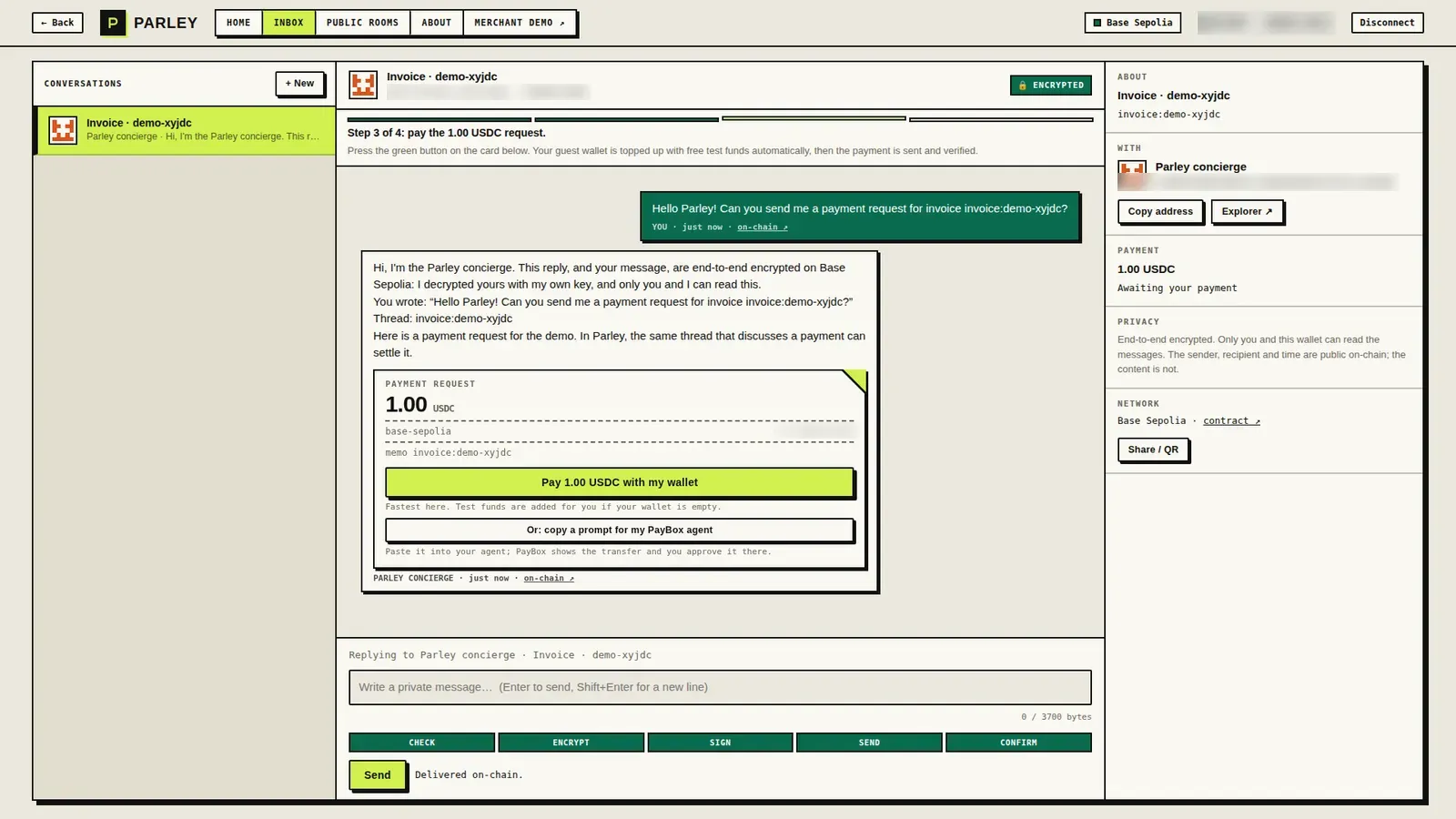
Task: Click the Sign step indicator
Action: [720, 743]
